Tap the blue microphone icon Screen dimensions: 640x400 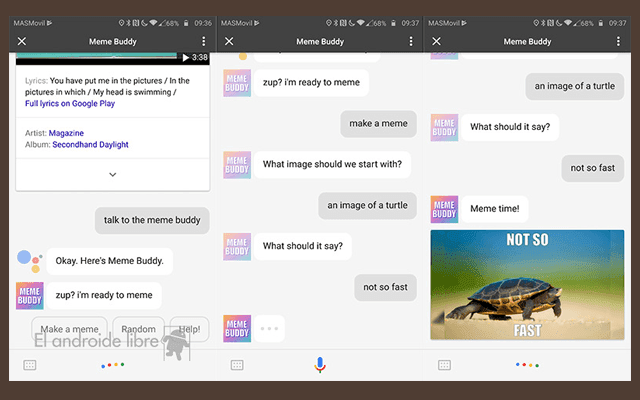click(319, 365)
